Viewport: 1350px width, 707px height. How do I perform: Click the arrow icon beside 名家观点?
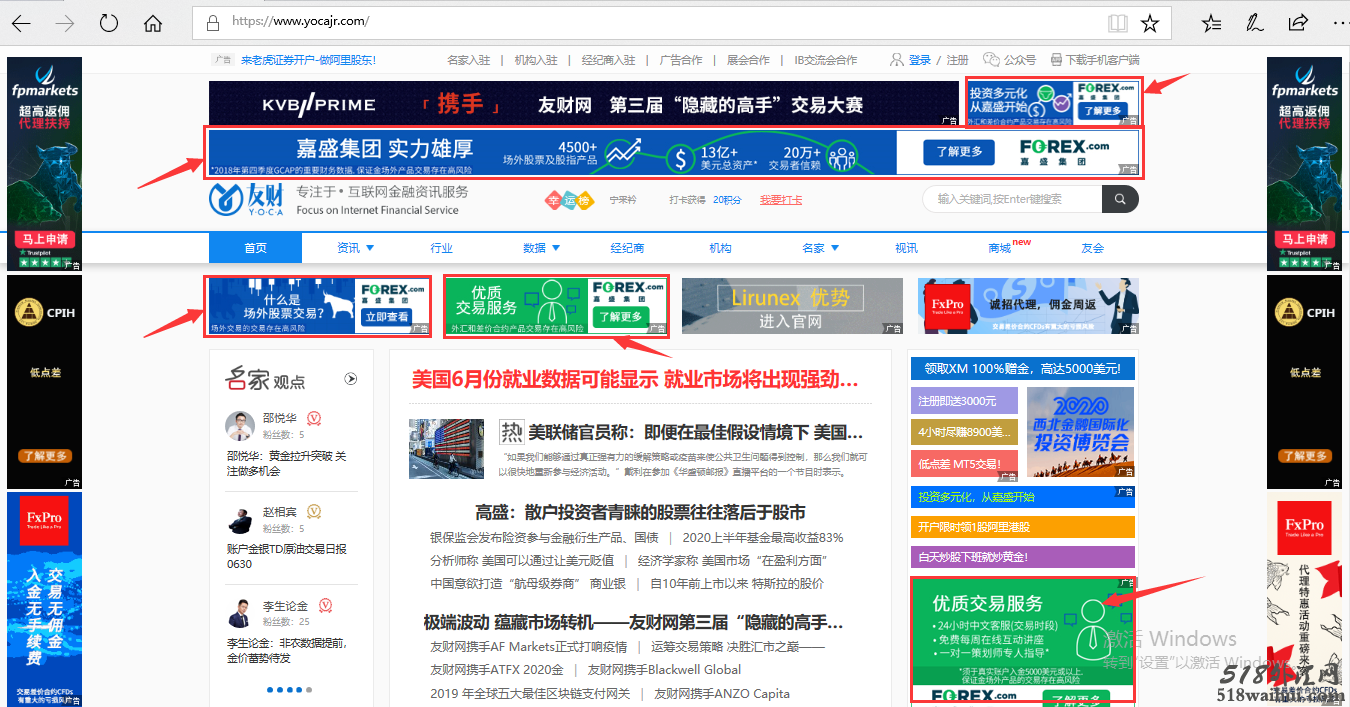(x=351, y=379)
